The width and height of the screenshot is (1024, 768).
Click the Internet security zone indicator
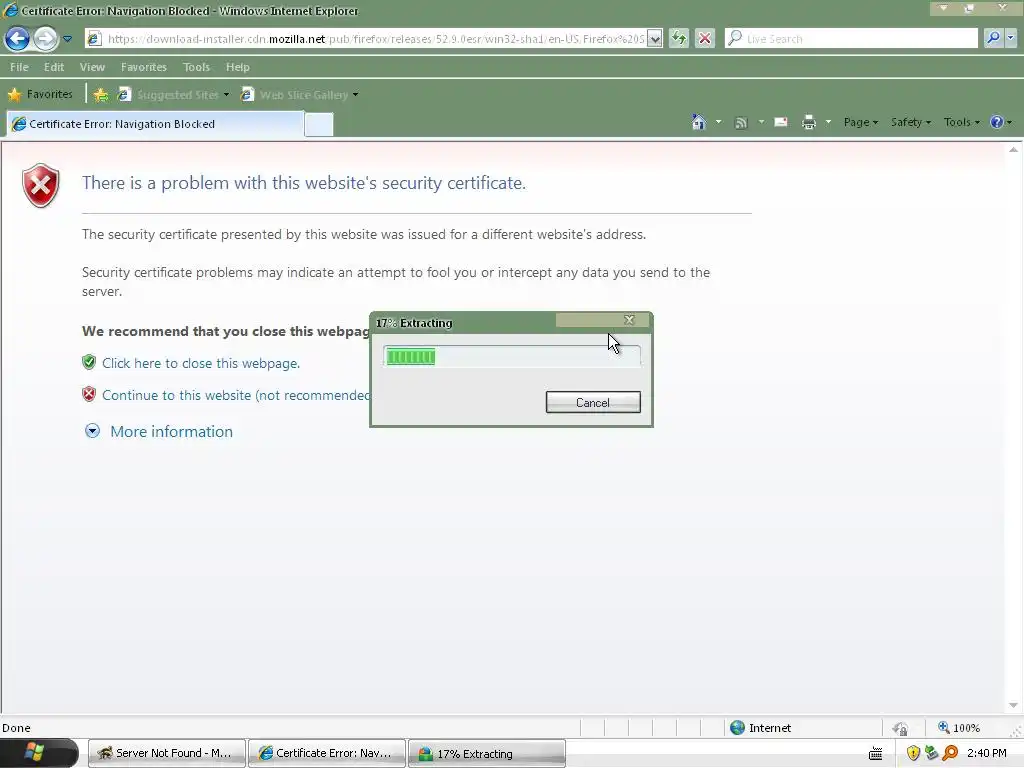[x=761, y=728]
